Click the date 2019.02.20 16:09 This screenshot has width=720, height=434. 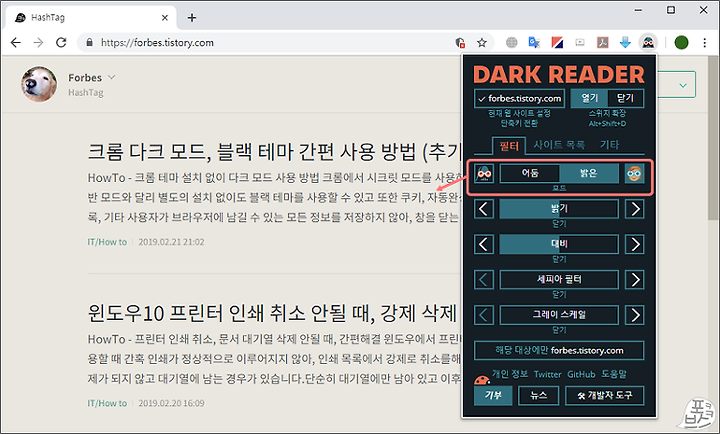coord(171,403)
